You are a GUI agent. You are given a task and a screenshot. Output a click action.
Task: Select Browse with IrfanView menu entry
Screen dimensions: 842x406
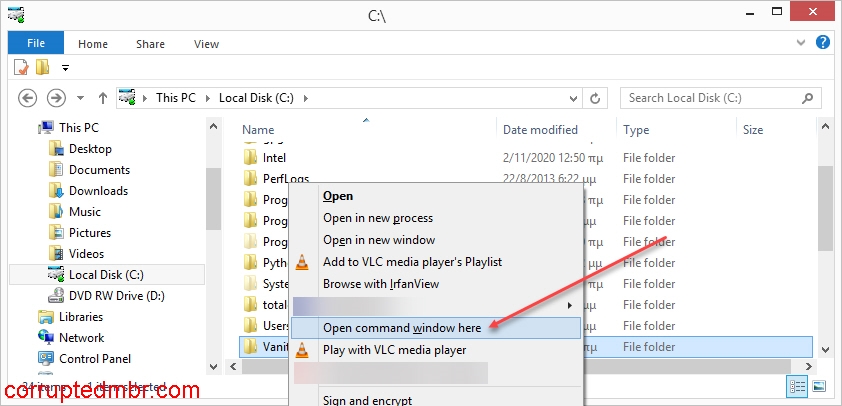(x=381, y=284)
